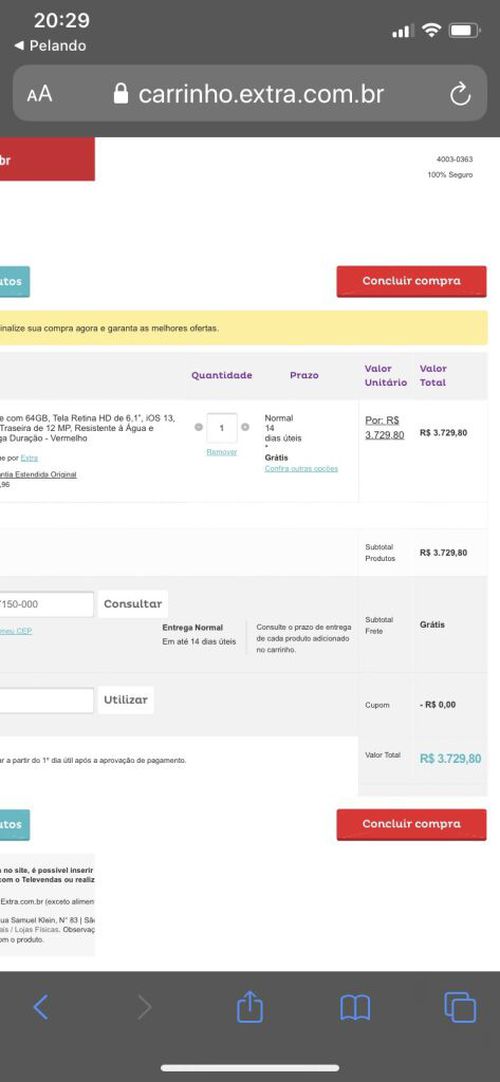Screen dimensions: 500x1082
Task: Increase quantity with the plus icon
Action: pyautogui.click(x=245, y=428)
